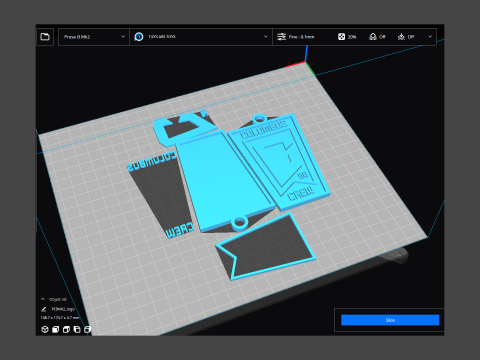The image size is (480, 360).
Task: Open file with the folder icon
Action: (x=45, y=37)
